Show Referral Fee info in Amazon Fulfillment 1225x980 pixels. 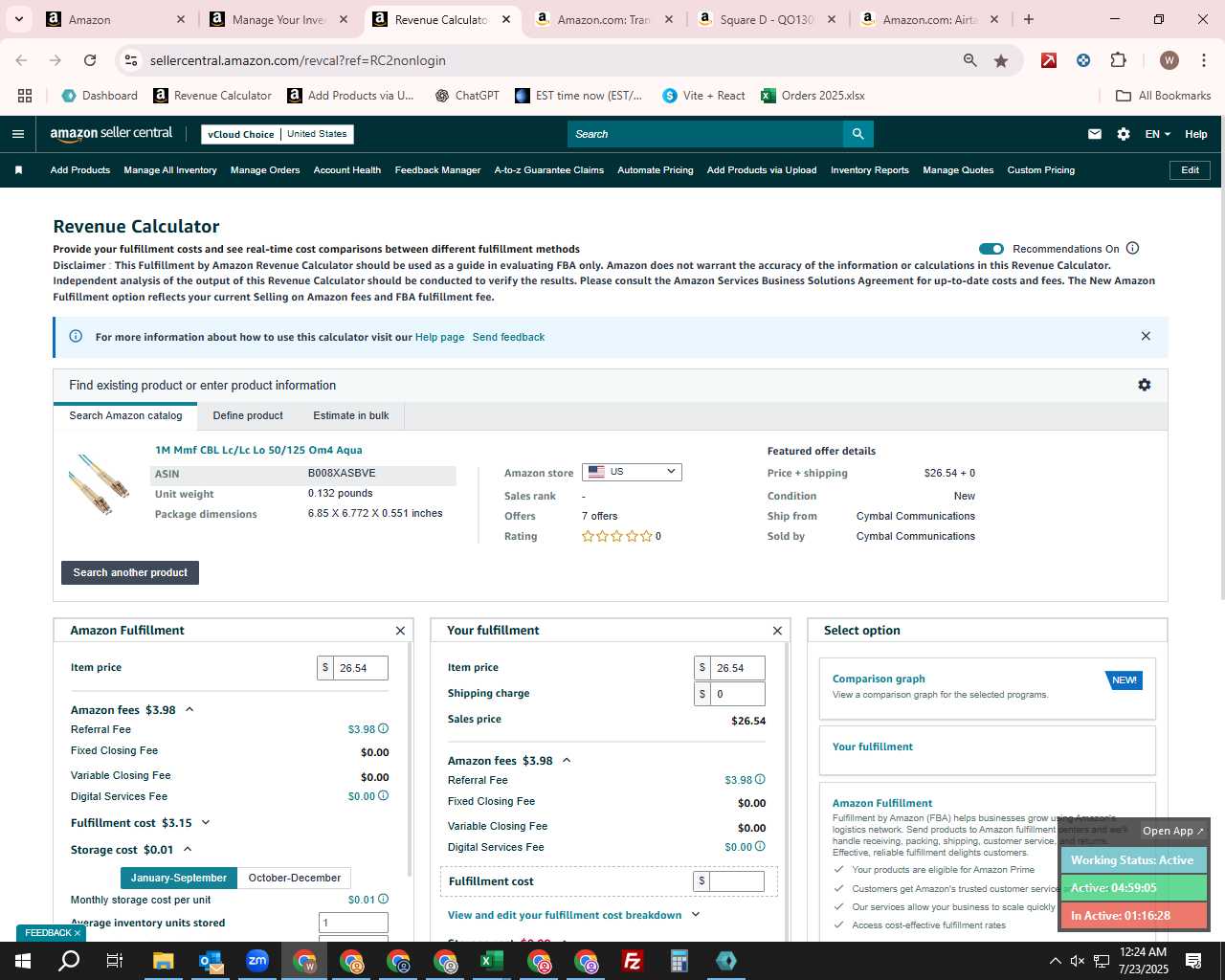(383, 729)
